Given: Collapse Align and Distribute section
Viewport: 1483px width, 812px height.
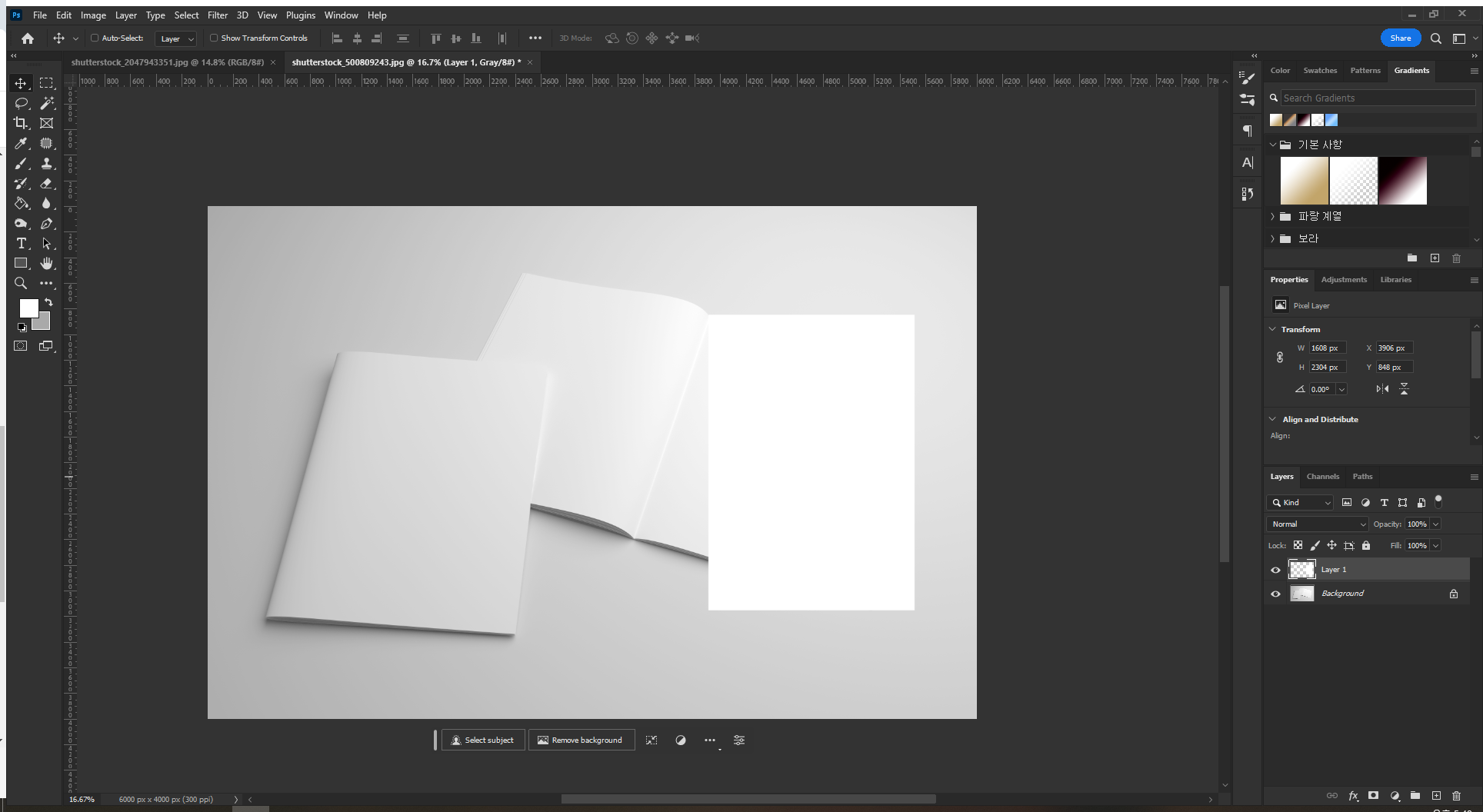Looking at the screenshot, I should point(1272,419).
